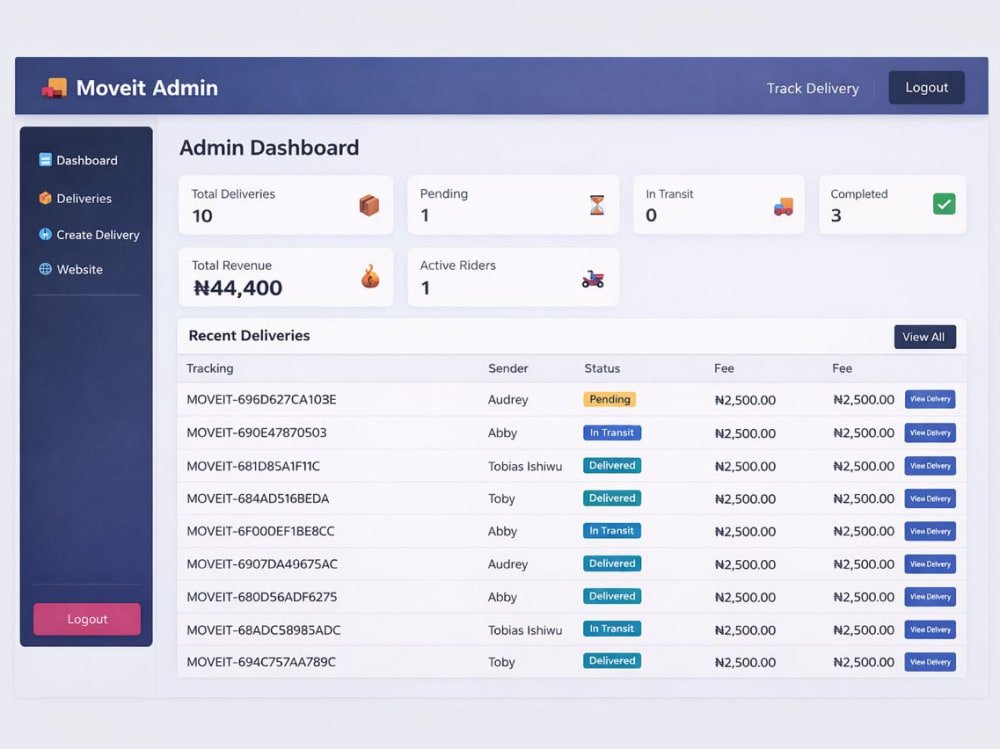Viewport: 1000px width, 749px height.
Task: Click the Total Revenue money bag icon
Action: tap(371, 277)
